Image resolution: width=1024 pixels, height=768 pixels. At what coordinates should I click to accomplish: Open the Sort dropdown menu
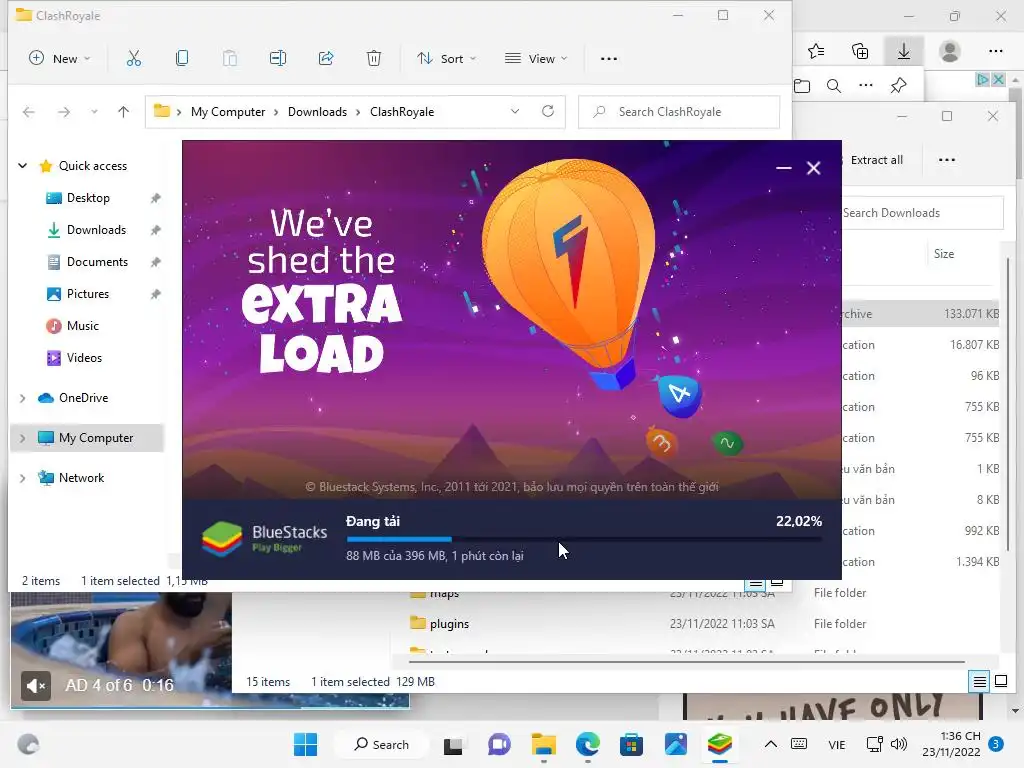coord(446,59)
